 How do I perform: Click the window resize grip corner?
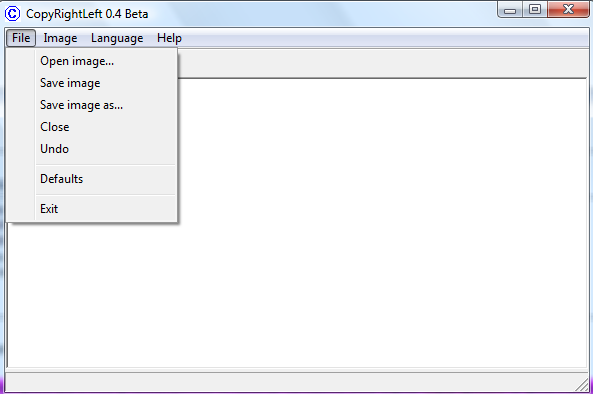tap(582, 385)
